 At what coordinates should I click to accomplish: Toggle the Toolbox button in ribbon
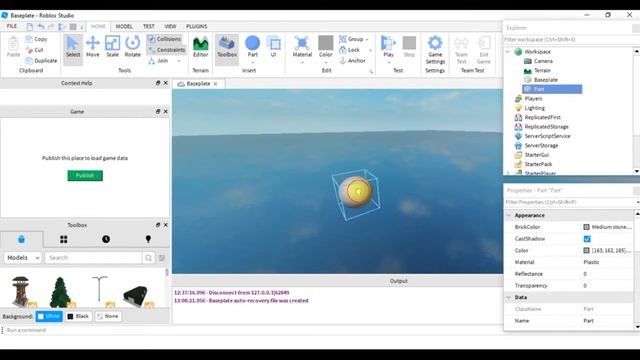click(227, 47)
